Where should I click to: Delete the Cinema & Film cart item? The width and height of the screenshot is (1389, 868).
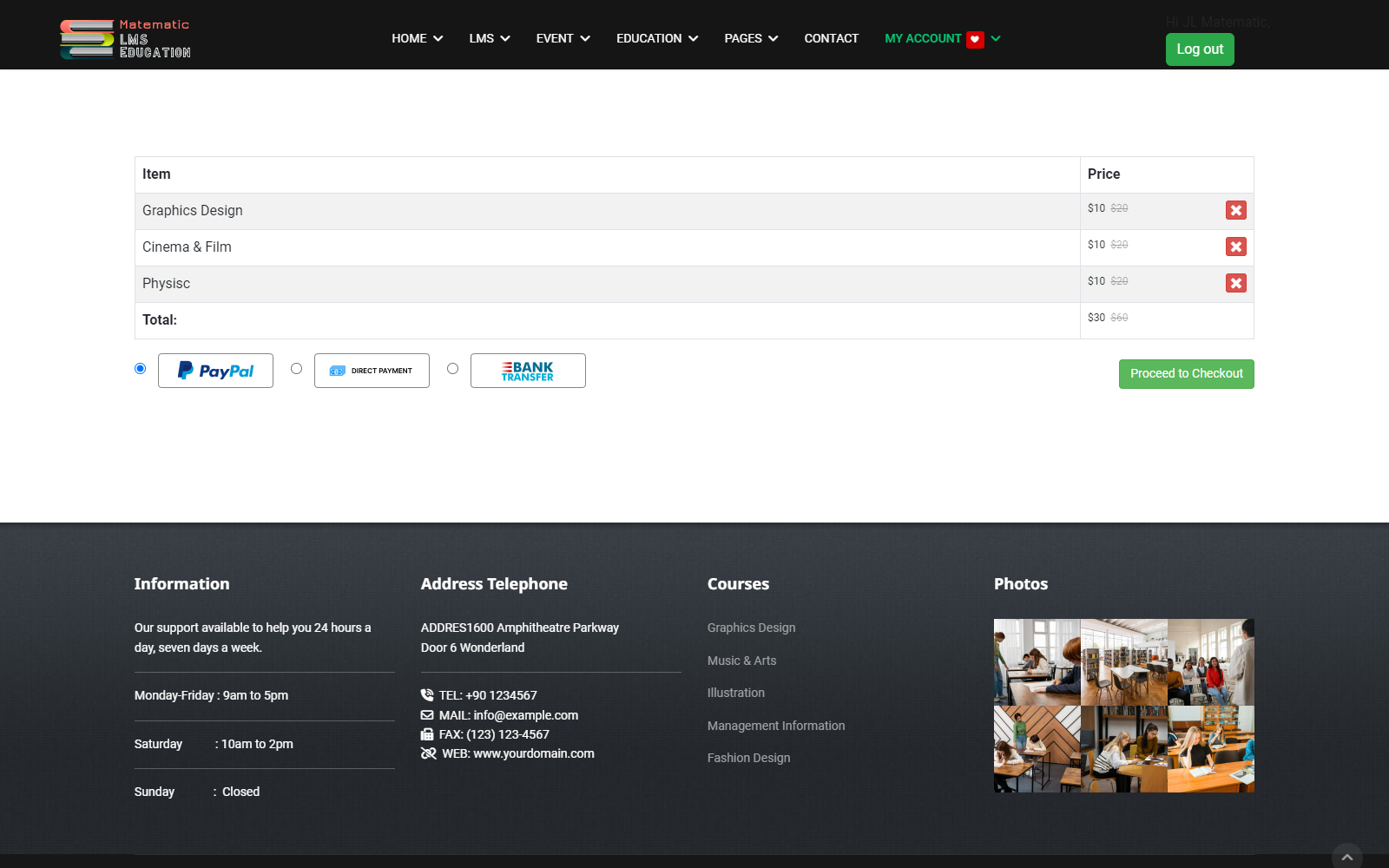pos(1235,247)
